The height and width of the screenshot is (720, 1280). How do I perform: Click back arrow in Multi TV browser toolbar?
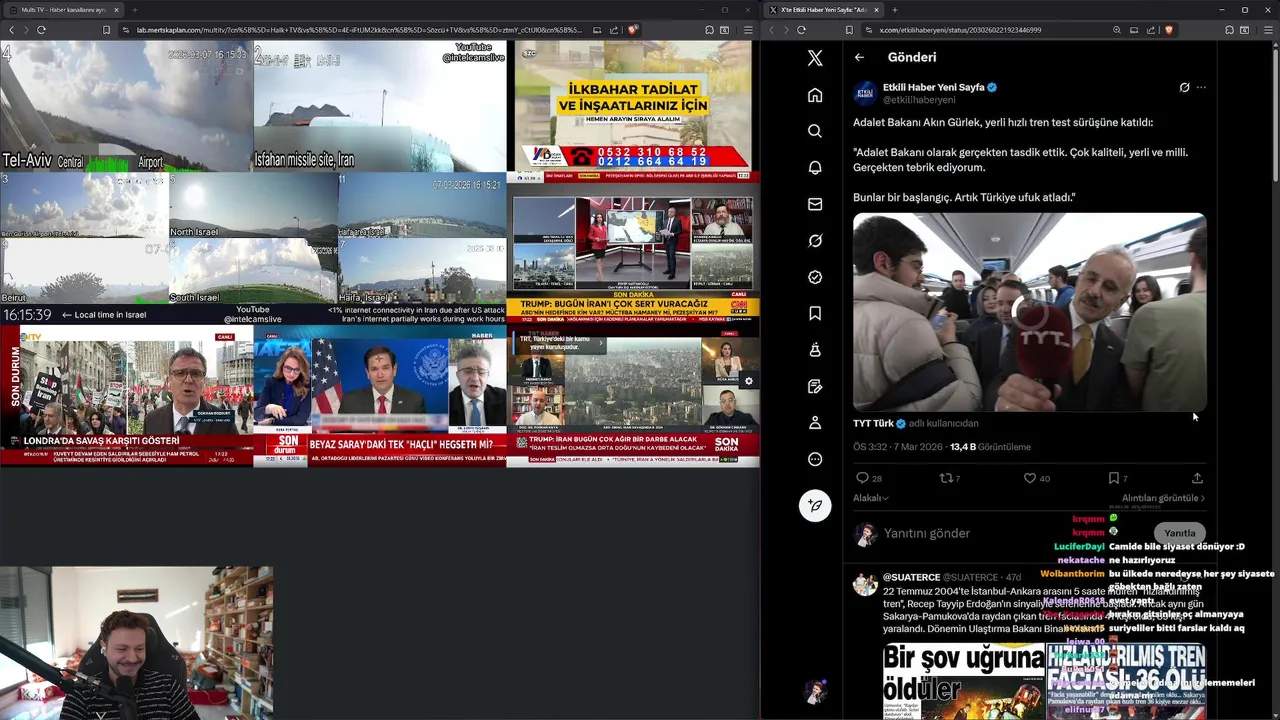tap(11, 30)
